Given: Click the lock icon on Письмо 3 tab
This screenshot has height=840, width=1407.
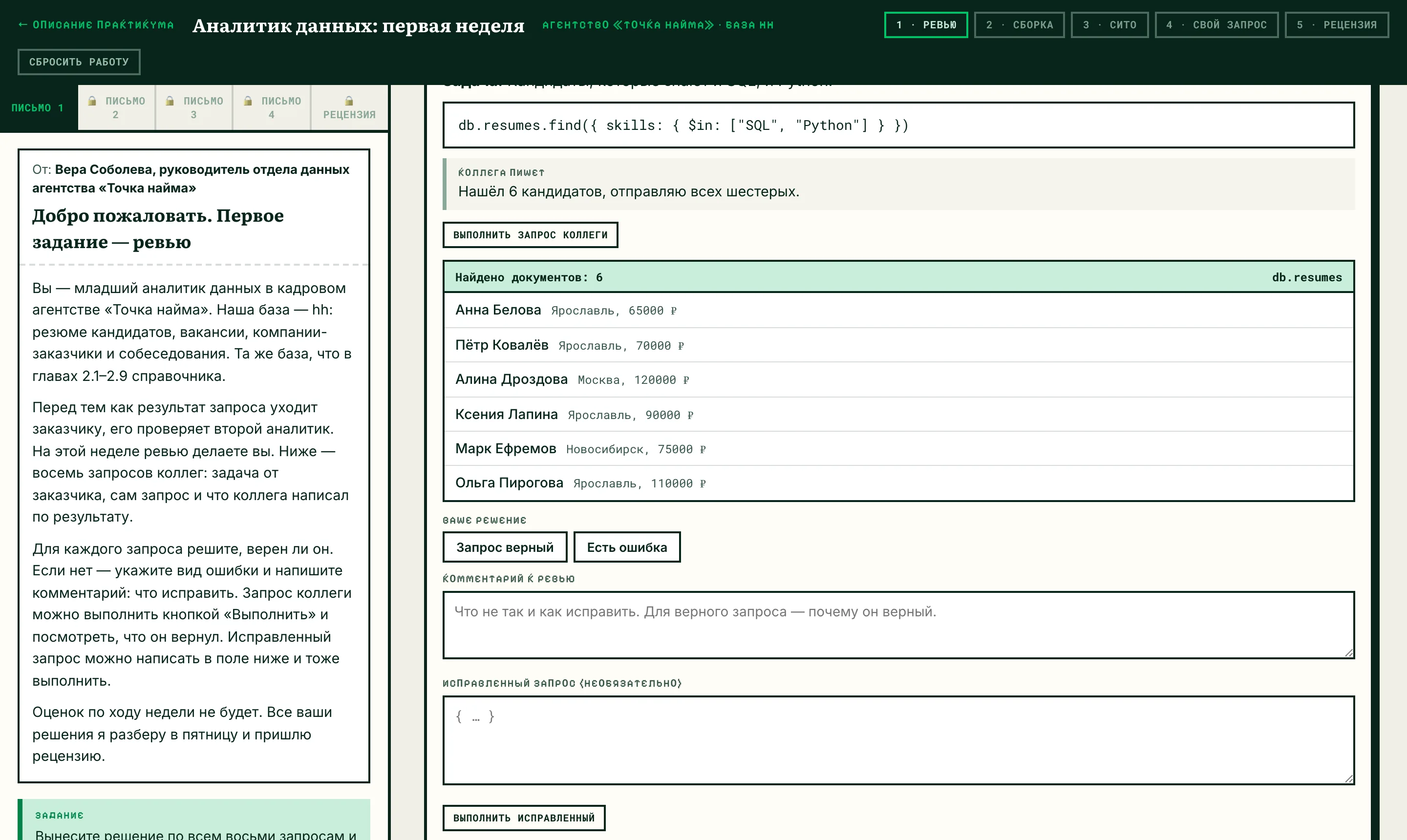Looking at the screenshot, I should pos(170,101).
